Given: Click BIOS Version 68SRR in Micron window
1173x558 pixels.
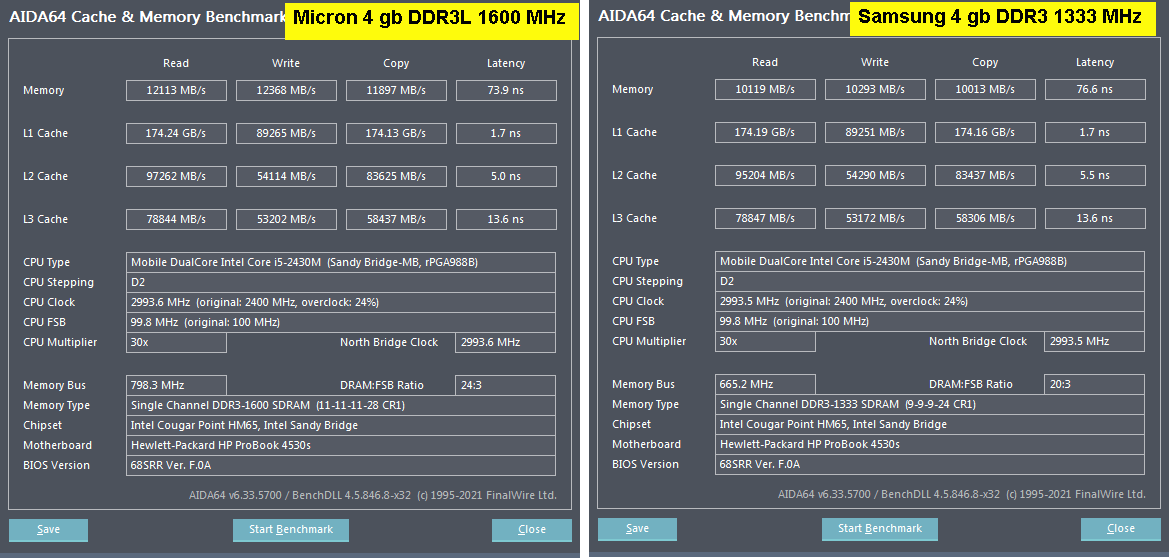Looking at the screenshot, I should [x=341, y=465].
